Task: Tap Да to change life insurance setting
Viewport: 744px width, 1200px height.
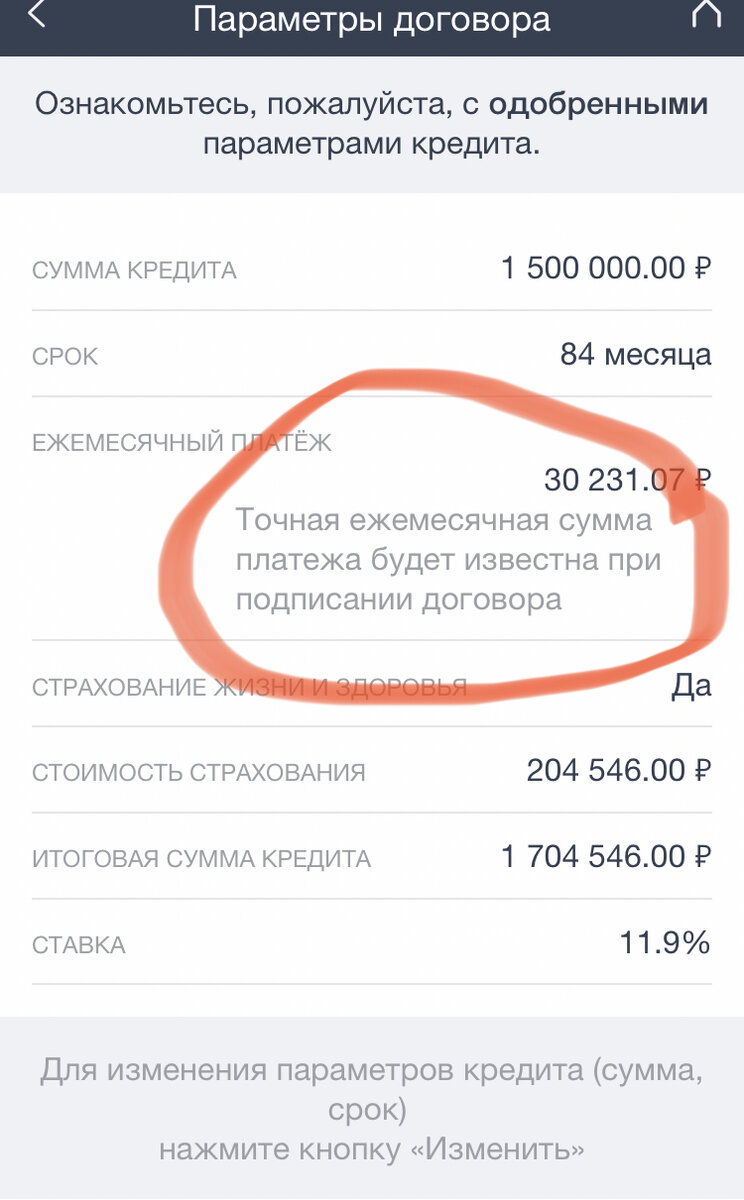Action: tap(694, 684)
